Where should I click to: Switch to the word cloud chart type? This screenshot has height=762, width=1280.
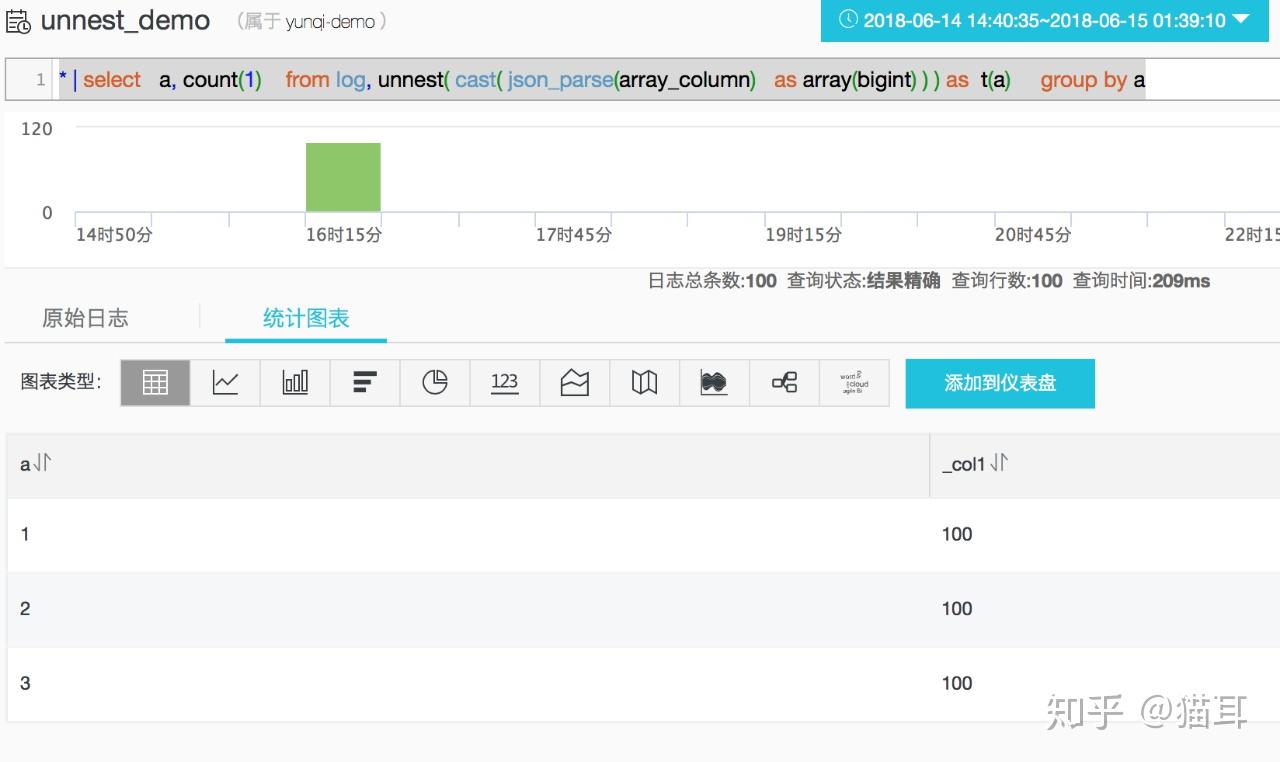pyautogui.click(x=856, y=382)
